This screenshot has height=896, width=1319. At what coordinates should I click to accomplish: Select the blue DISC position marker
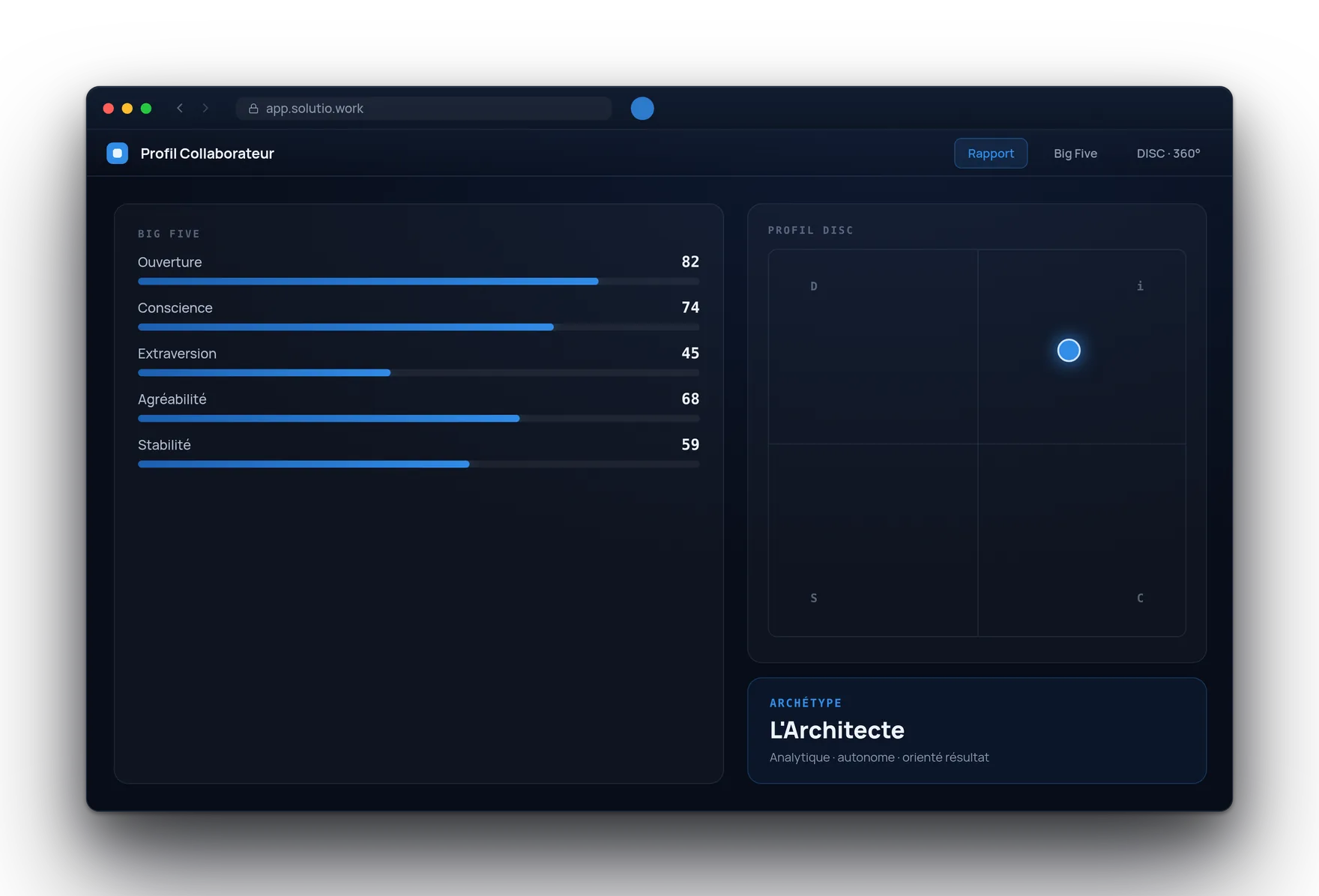[1069, 350]
